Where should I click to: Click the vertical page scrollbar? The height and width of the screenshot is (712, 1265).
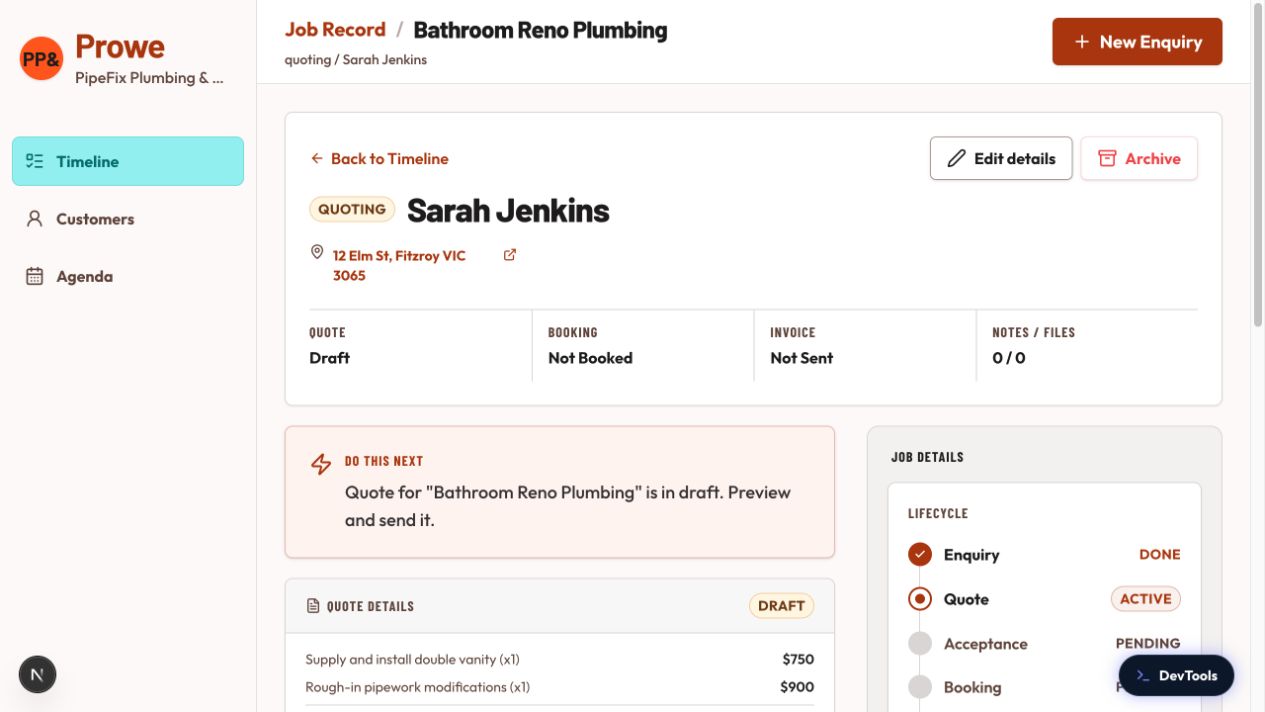point(1258,165)
